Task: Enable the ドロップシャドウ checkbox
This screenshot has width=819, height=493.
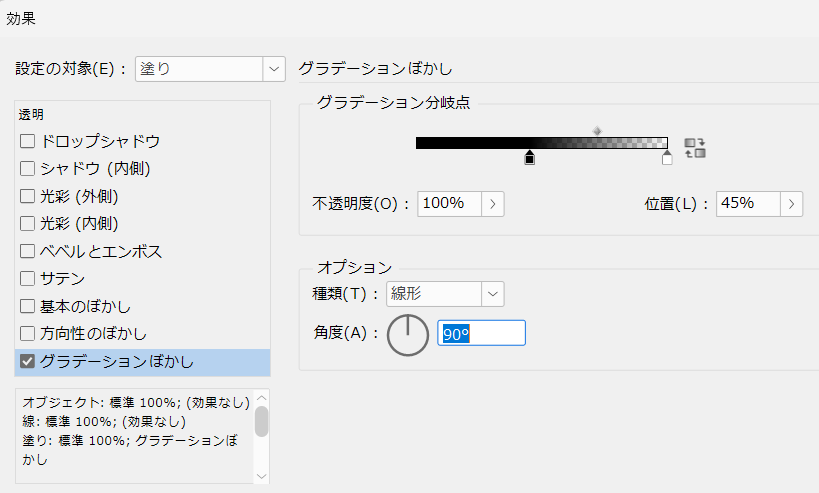Action: (28, 142)
